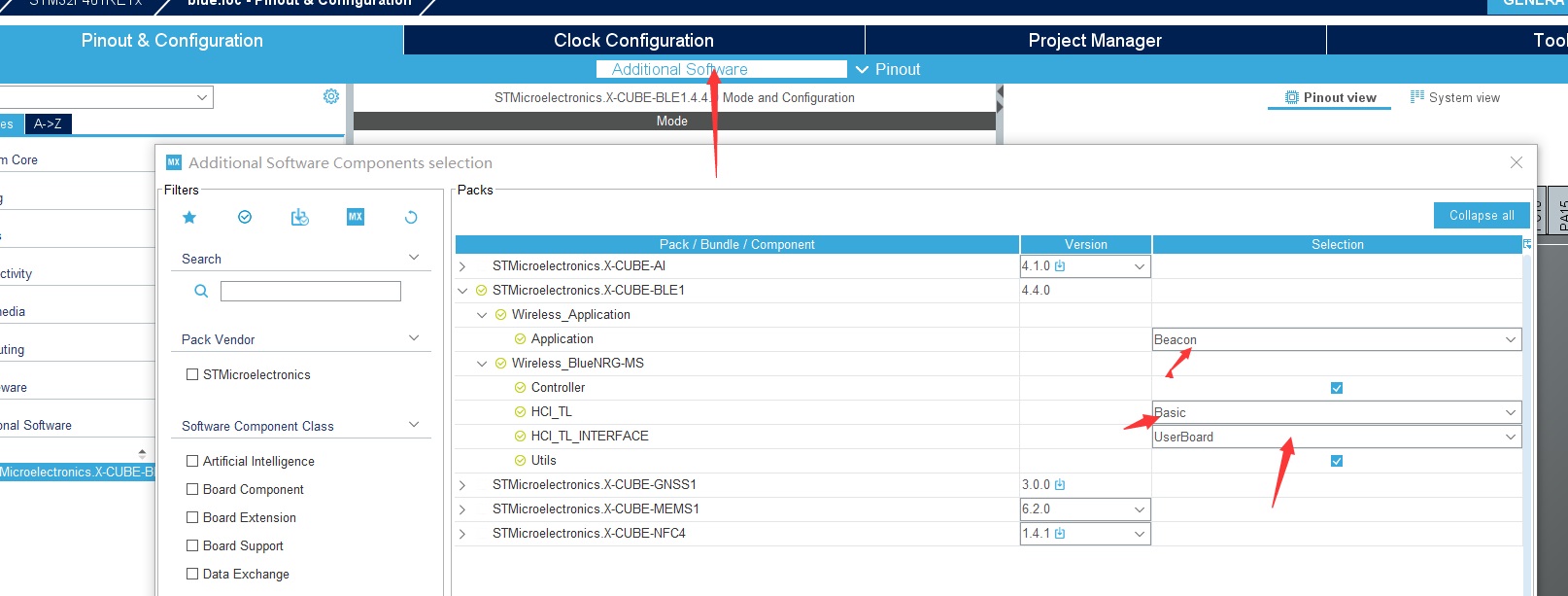Expand the STMicroelectronics.X-CUBE-NFC4 pack
This screenshot has width=1568, height=596.
click(462, 534)
